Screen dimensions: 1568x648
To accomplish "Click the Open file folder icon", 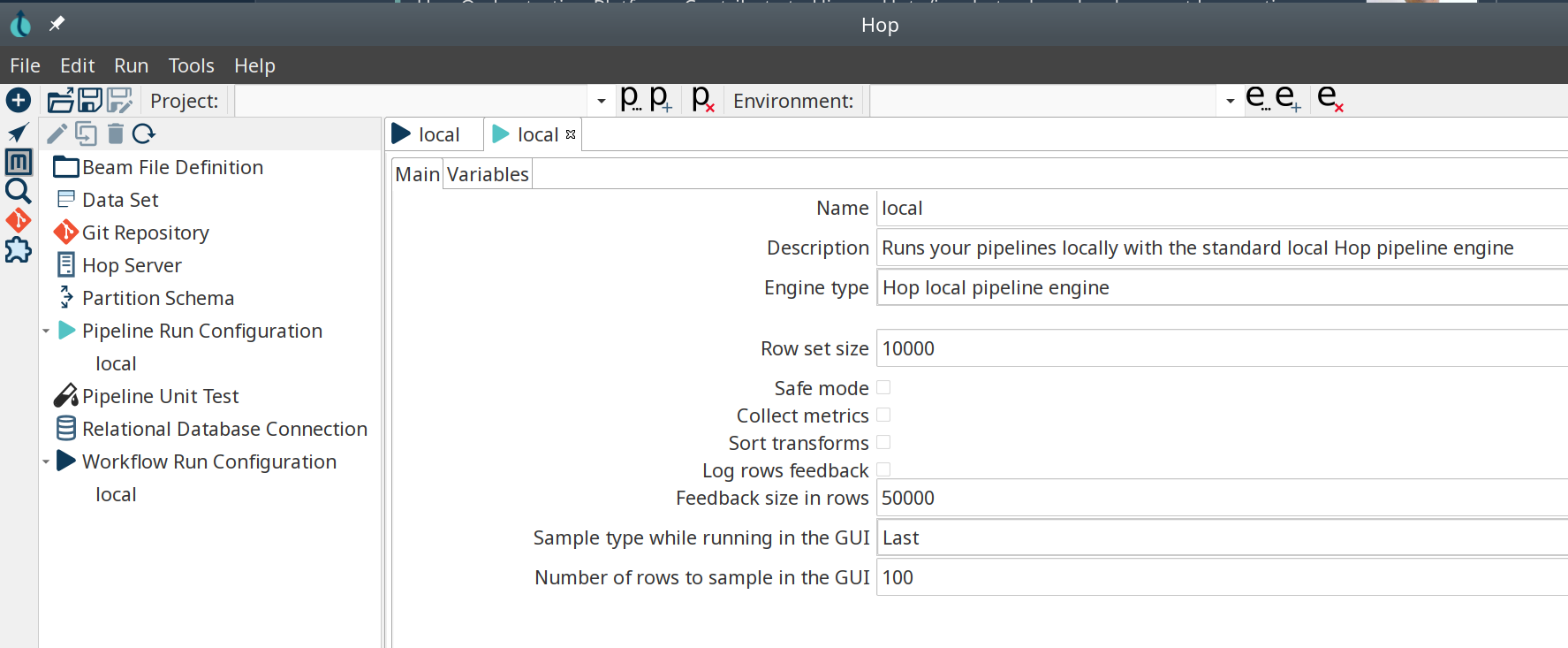I will click(x=60, y=101).
